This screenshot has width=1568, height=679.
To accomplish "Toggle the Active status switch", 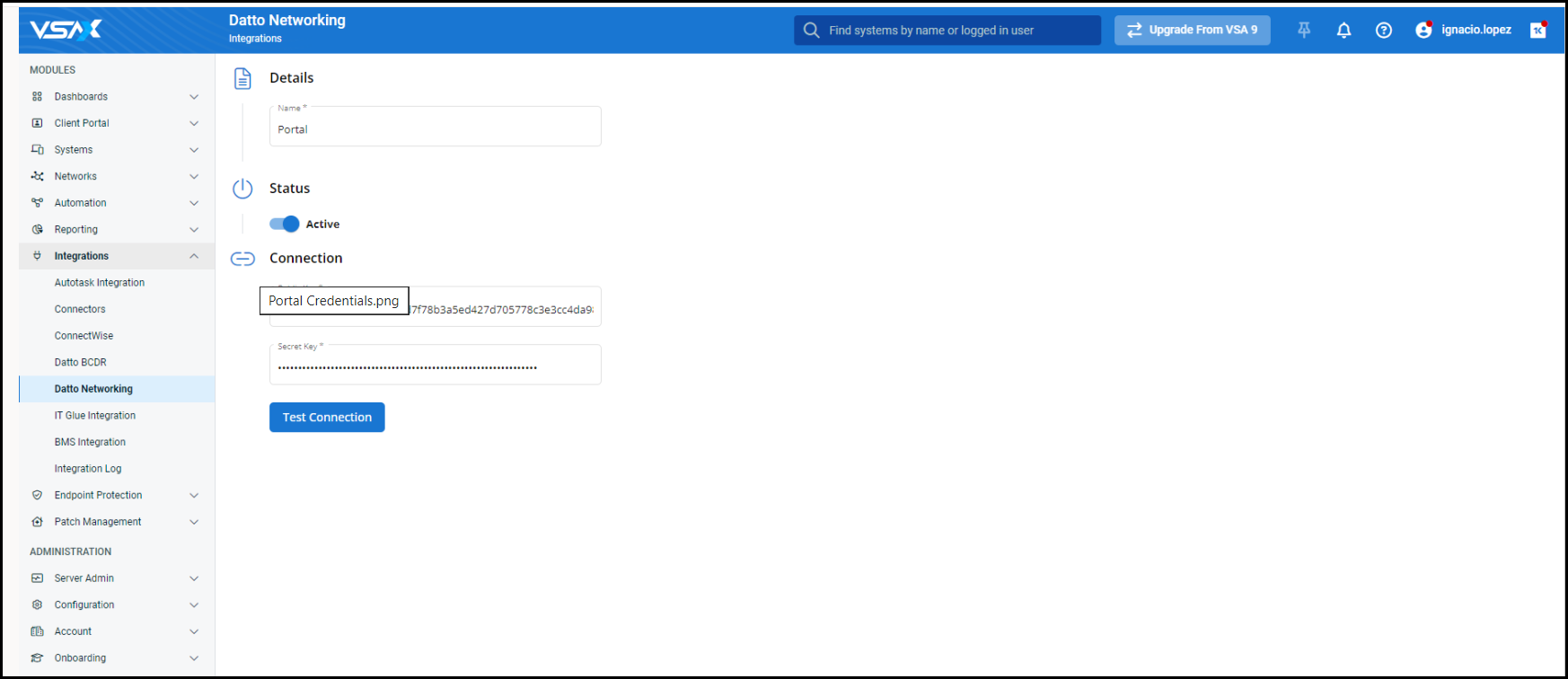I will coord(284,224).
